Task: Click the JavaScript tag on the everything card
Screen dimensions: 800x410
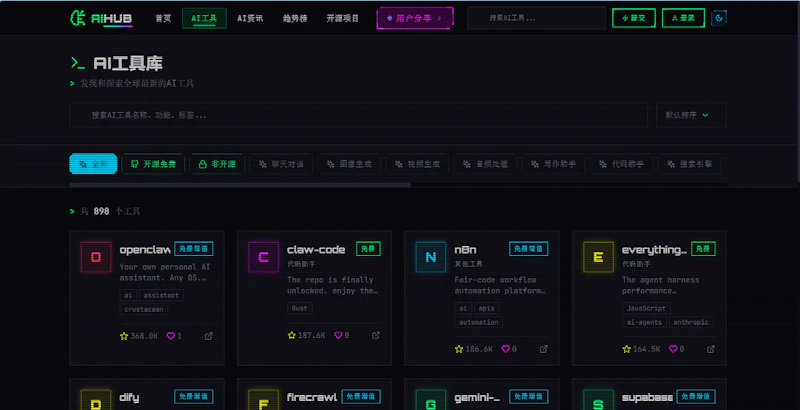Action: [x=646, y=309]
